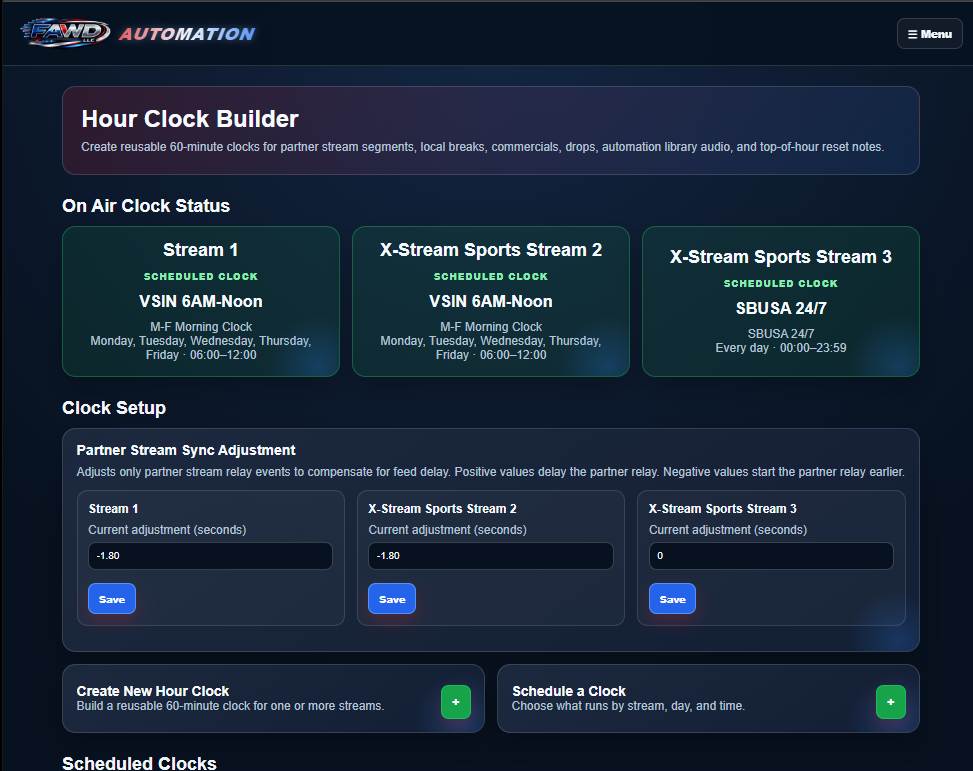Click VSIN 6AM-Noon in Stream 1 card

tap(201, 301)
